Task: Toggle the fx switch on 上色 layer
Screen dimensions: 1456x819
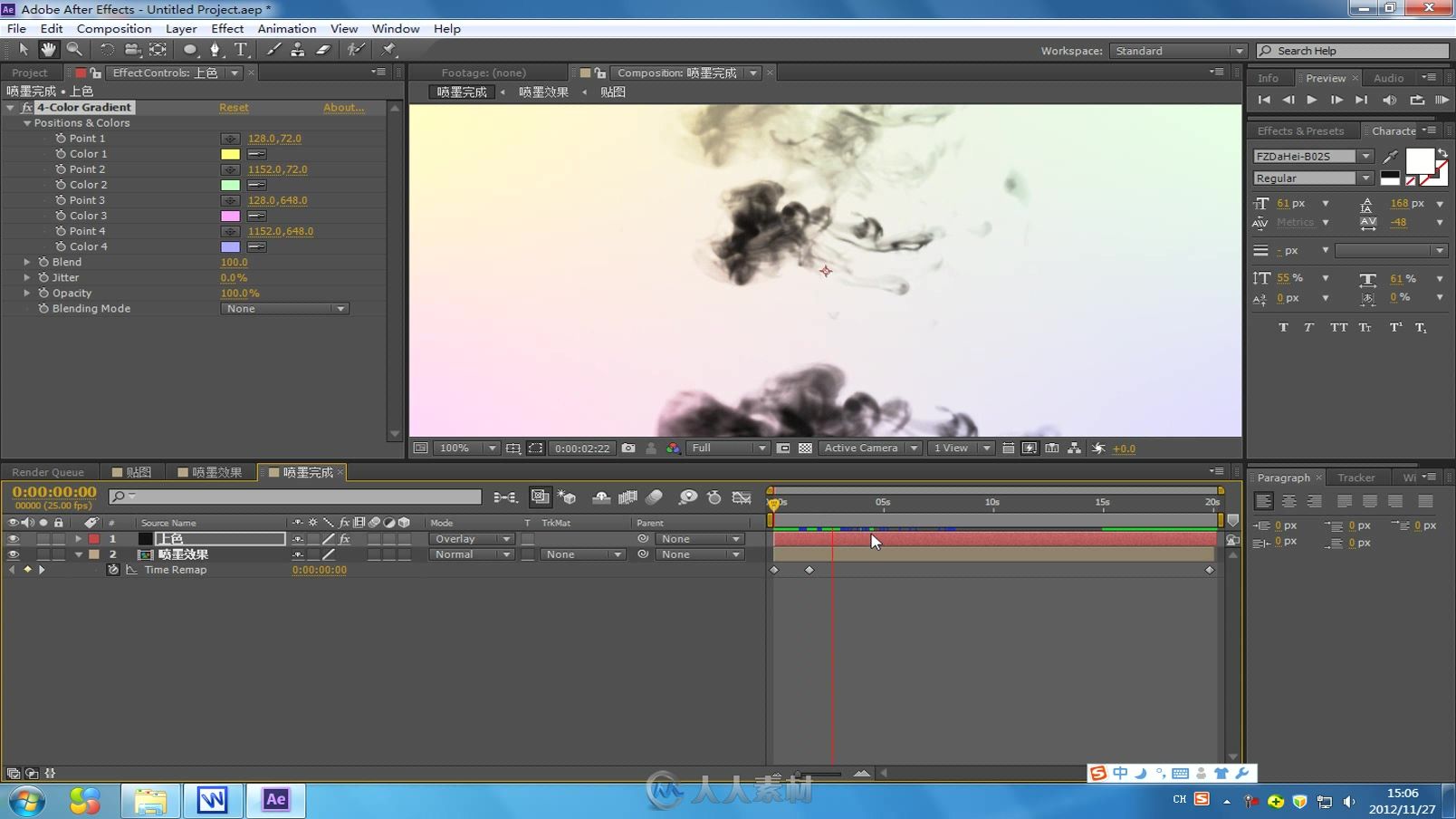Action: 344,539
